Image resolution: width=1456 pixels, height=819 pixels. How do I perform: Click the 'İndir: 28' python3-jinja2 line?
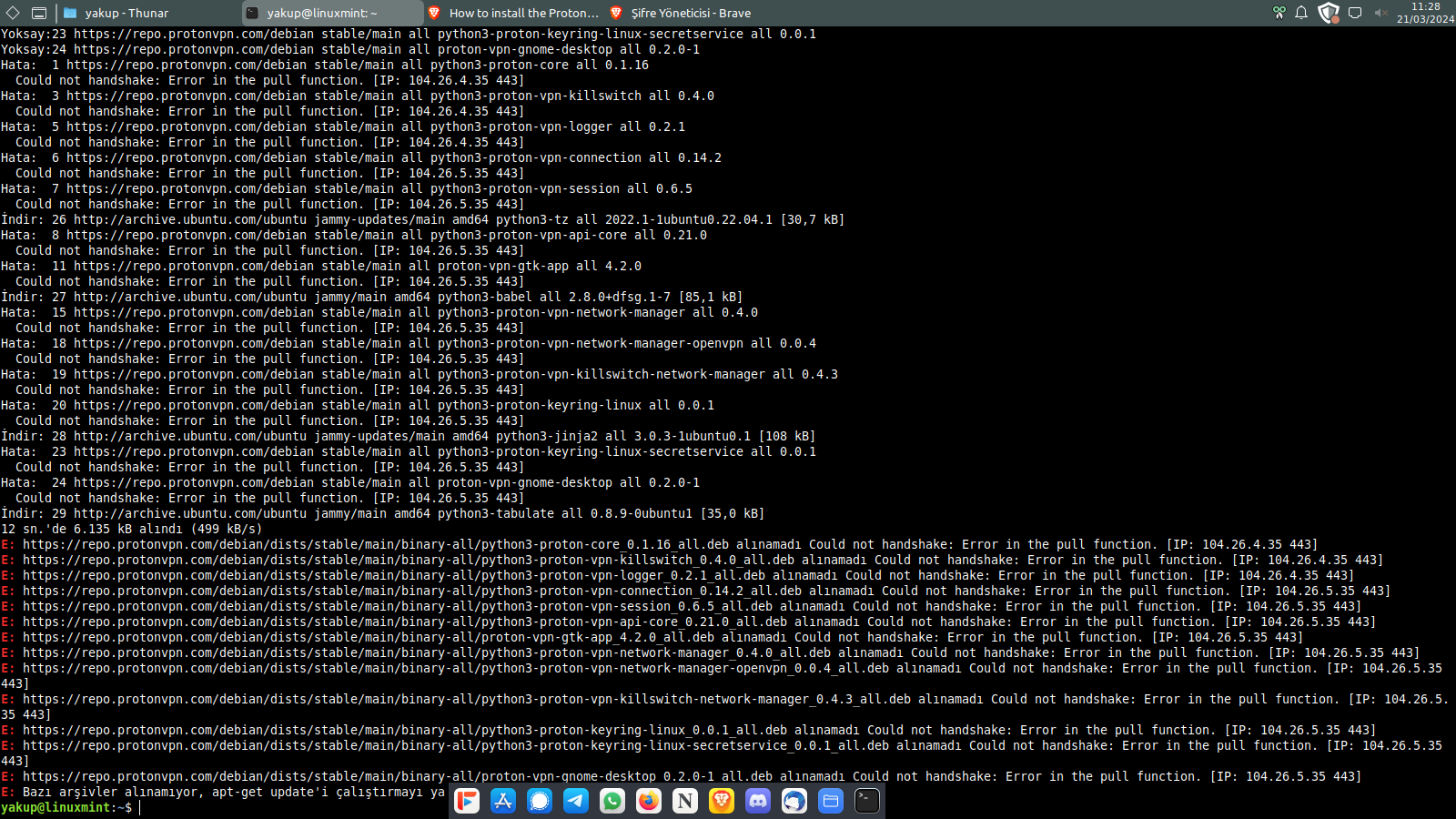tap(409, 436)
